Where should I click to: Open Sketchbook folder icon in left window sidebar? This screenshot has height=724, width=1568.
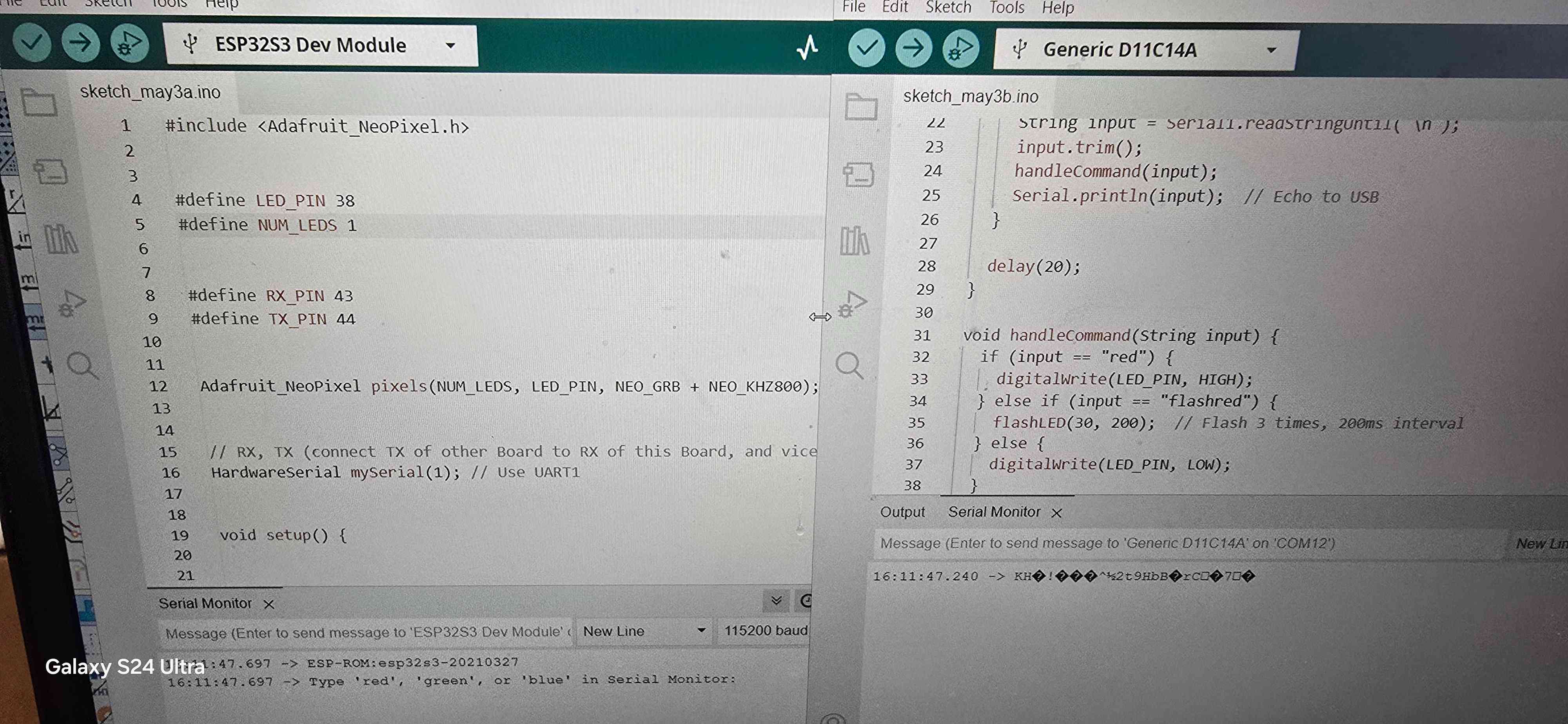[40, 102]
